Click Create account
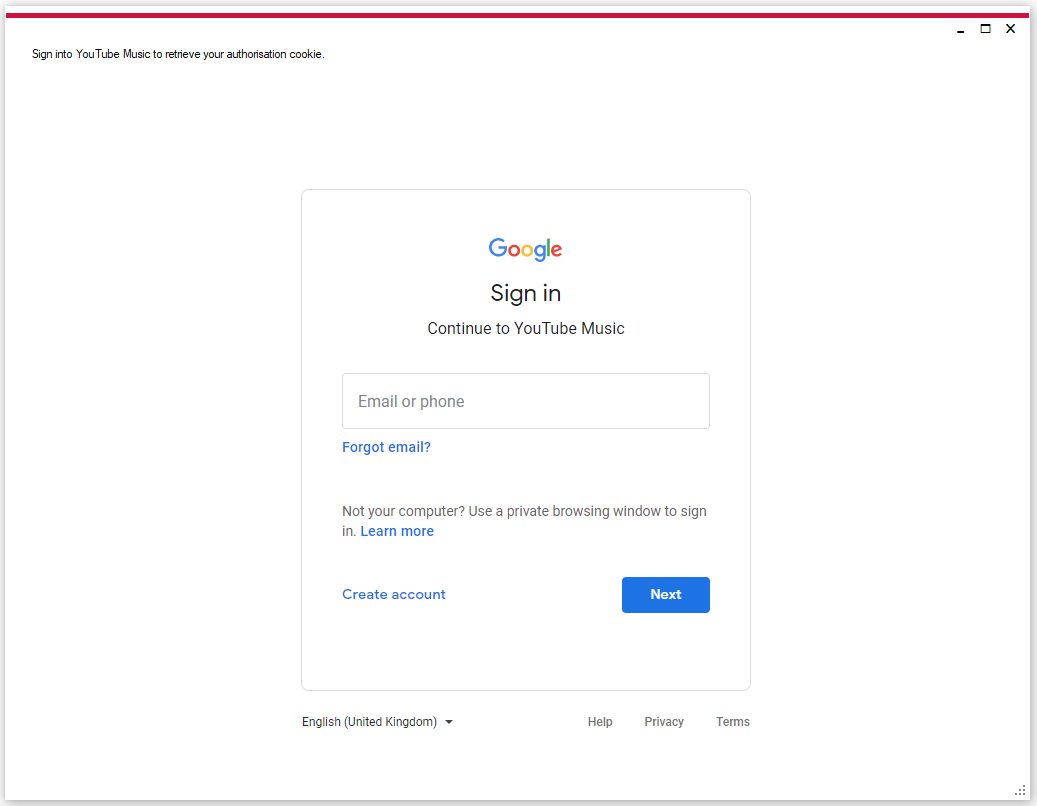Screen dimensions: 1037x806 coord(394,594)
